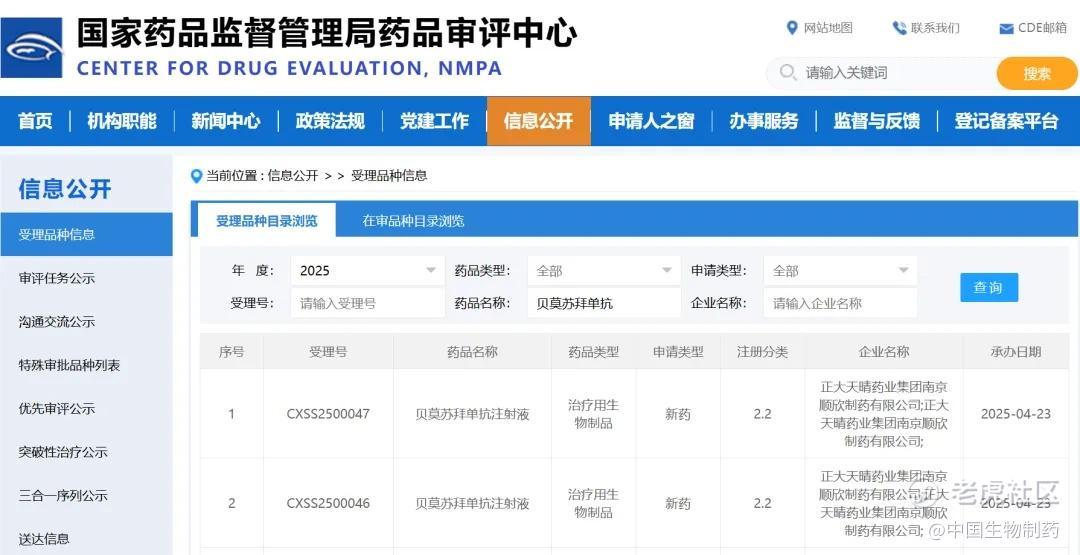Click 受理品种信息 in the breadcrumb

click(389, 176)
